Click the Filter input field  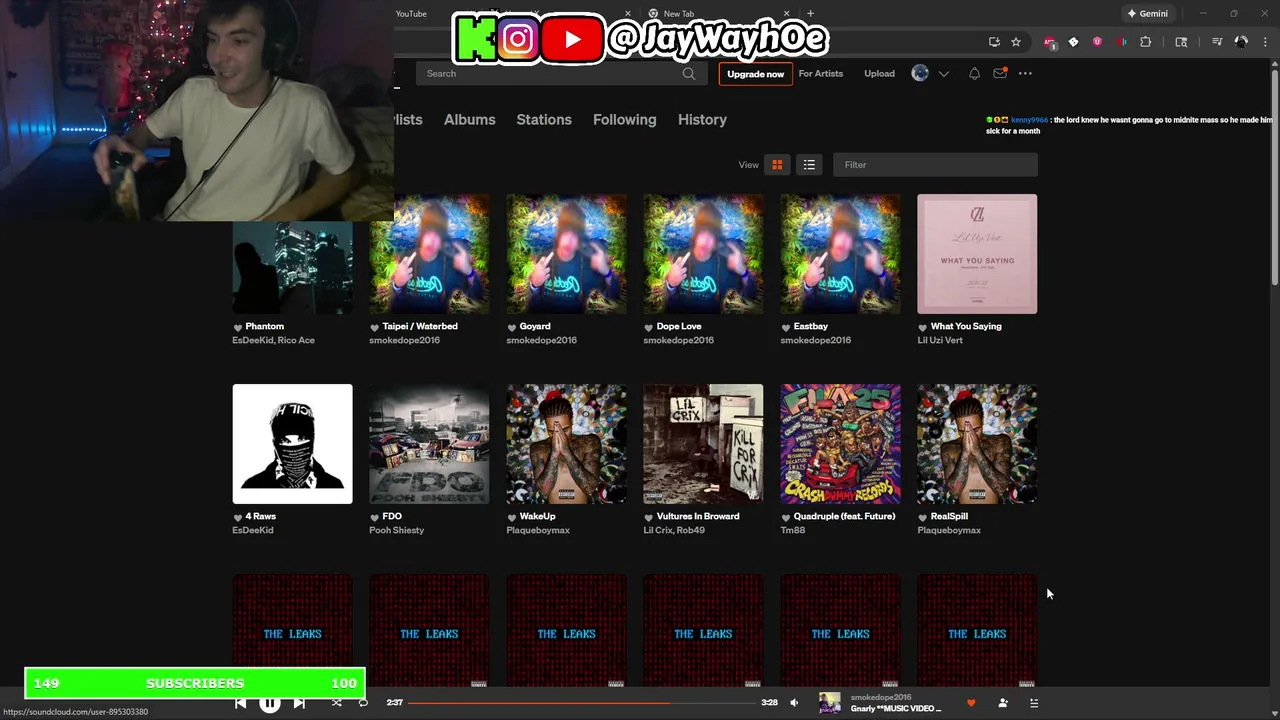935,165
